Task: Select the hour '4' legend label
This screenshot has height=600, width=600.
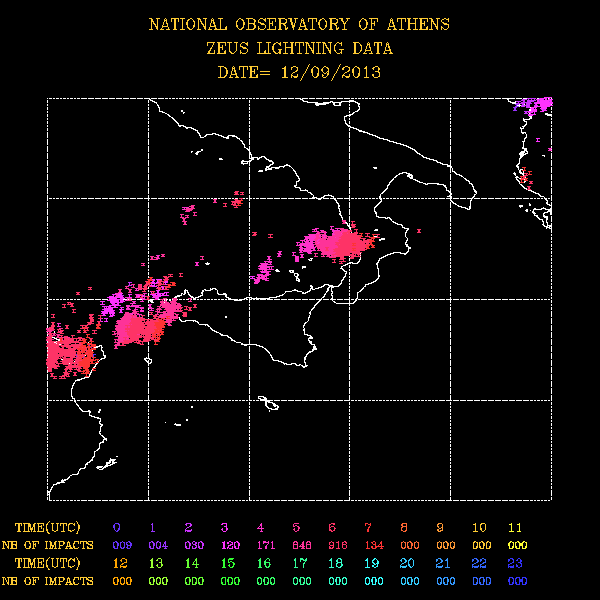Action: [x=261, y=528]
